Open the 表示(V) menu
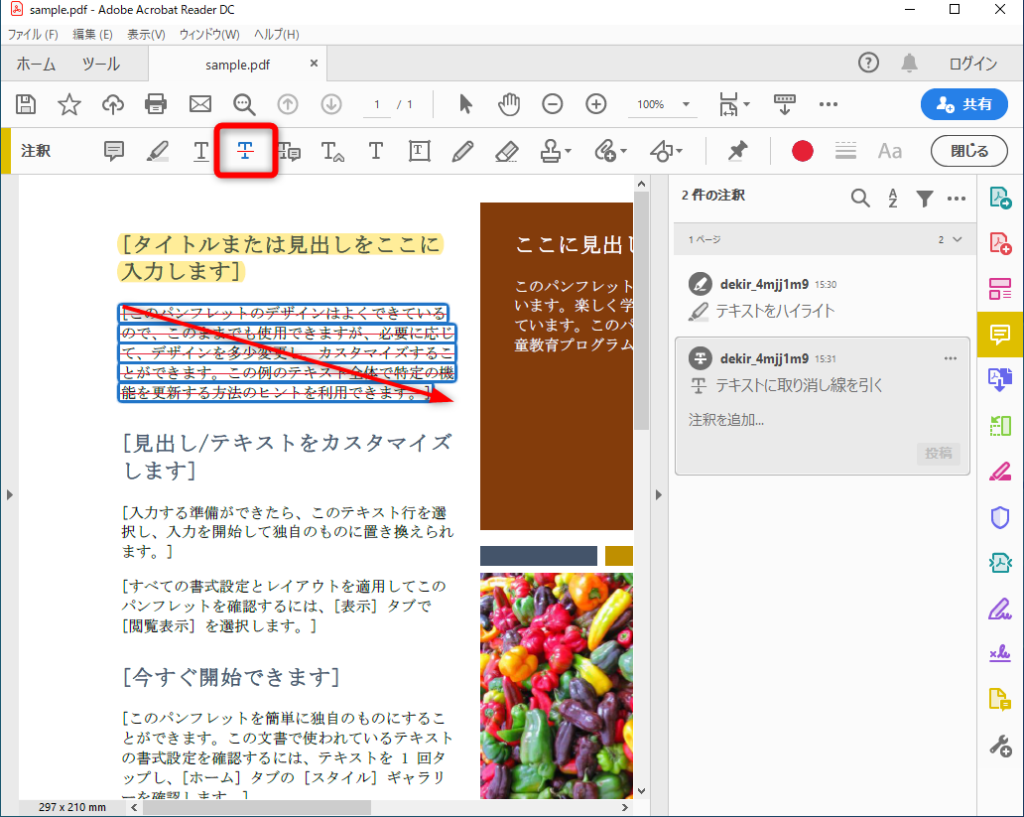The image size is (1024, 817). pyautogui.click(x=146, y=35)
